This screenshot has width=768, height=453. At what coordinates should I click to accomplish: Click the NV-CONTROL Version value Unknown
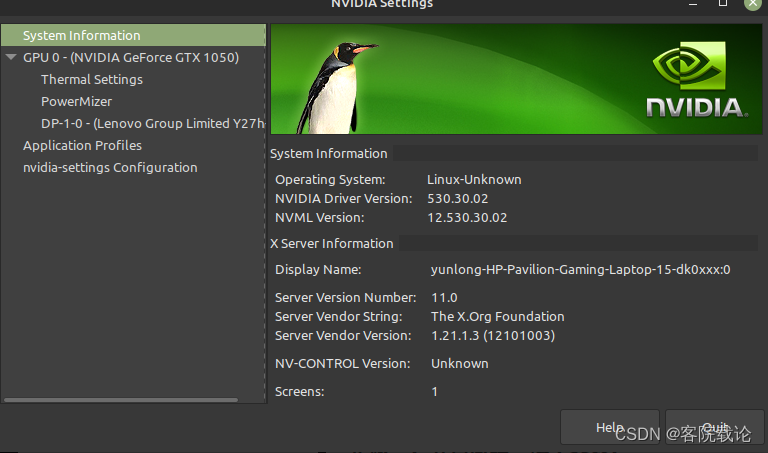point(459,364)
